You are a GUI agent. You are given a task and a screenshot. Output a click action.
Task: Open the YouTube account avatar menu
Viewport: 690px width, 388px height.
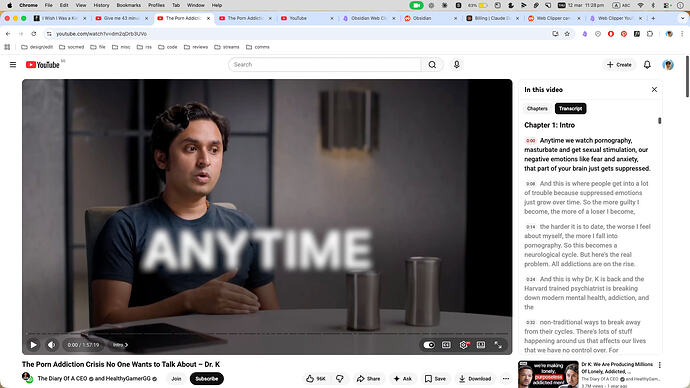668,65
